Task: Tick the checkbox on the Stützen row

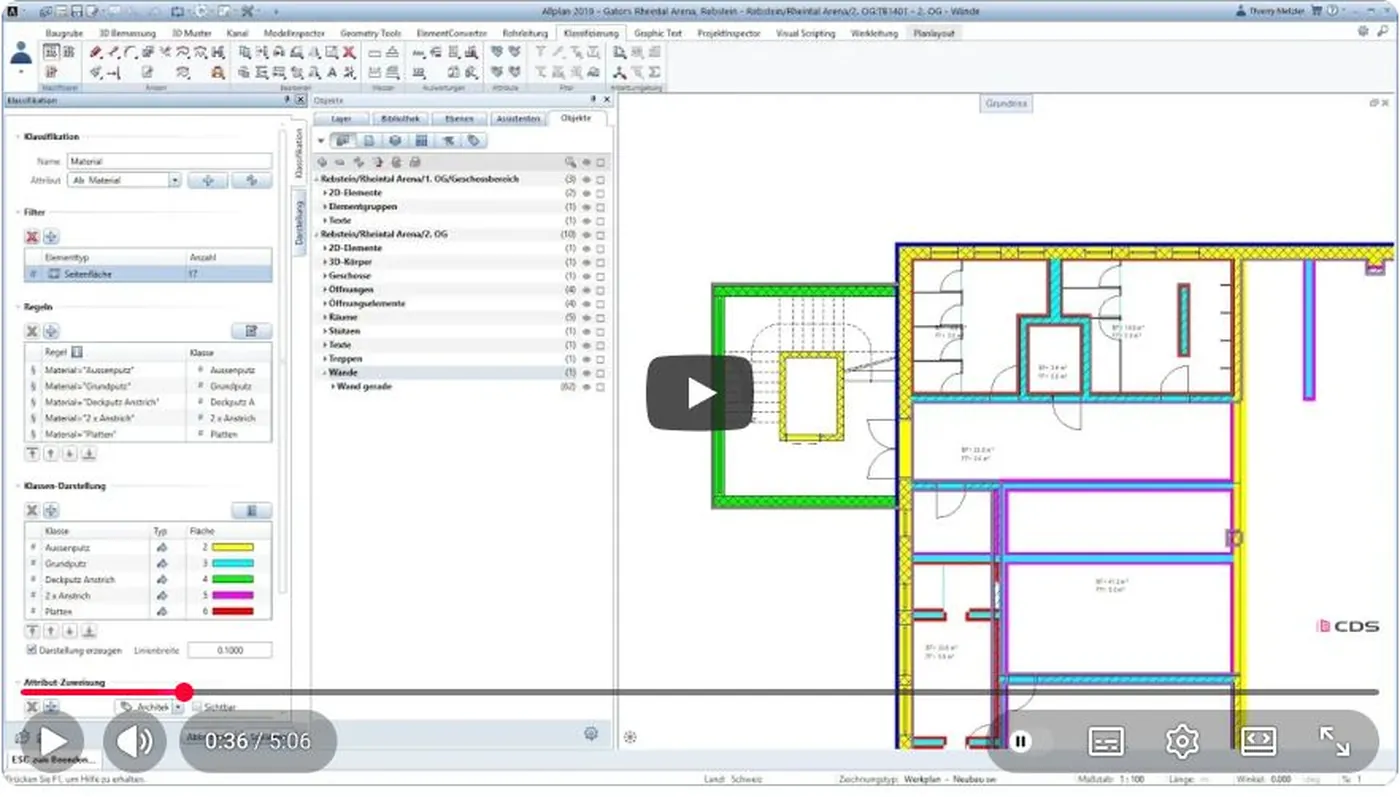Action: pyautogui.click(x=601, y=331)
